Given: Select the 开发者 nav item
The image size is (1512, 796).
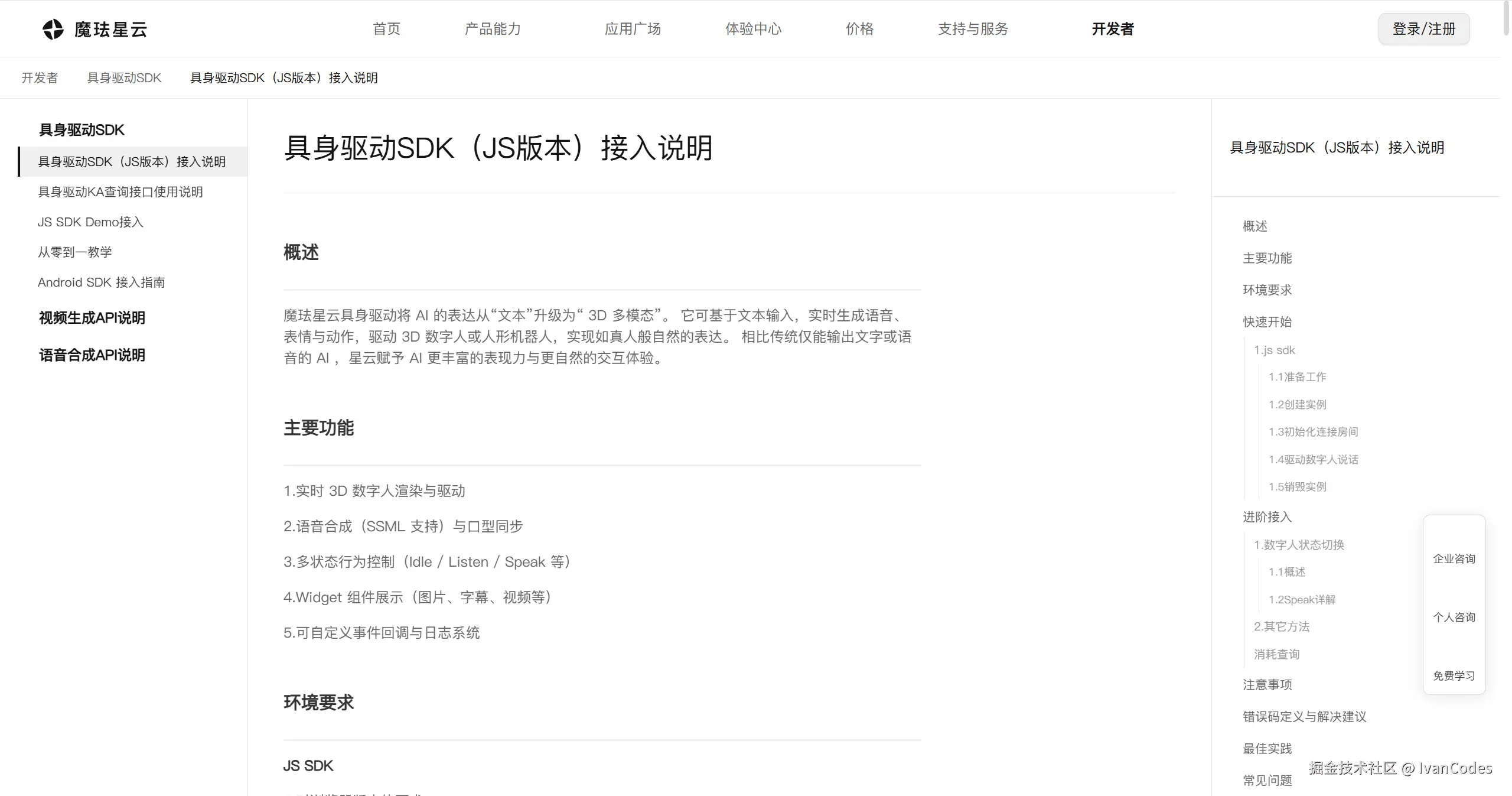Looking at the screenshot, I should 1113,29.
